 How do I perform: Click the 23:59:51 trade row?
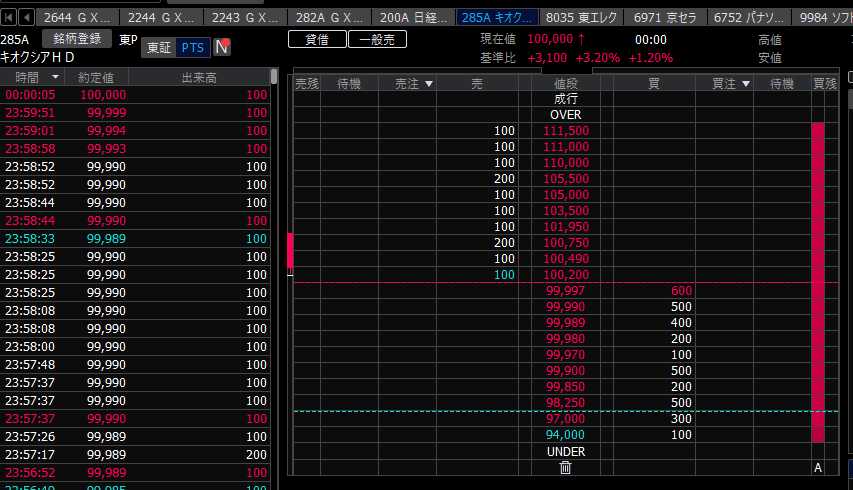(x=135, y=113)
